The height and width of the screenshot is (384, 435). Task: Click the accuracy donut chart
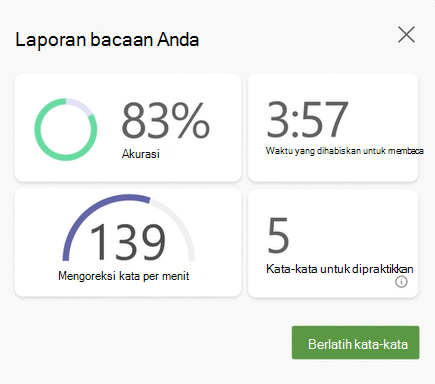[66, 129]
